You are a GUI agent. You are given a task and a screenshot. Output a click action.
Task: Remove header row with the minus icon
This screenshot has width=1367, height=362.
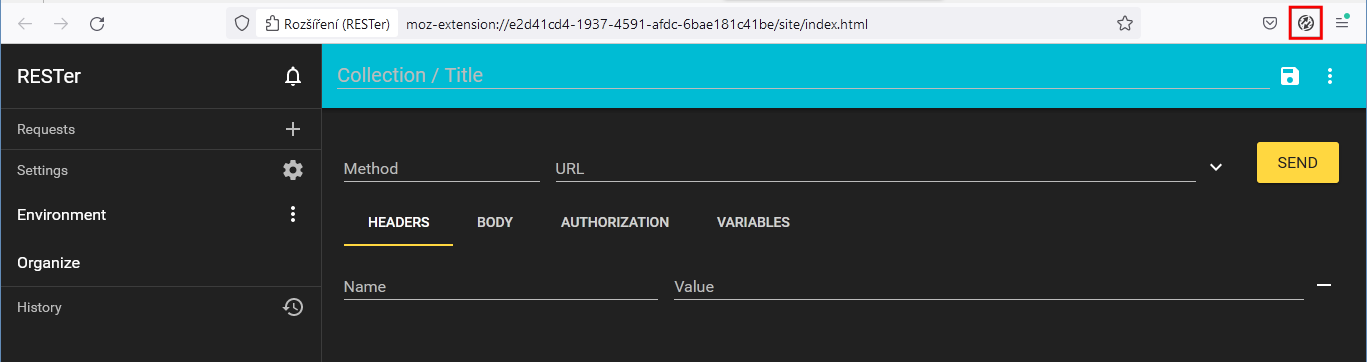pyautogui.click(x=1324, y=285)
